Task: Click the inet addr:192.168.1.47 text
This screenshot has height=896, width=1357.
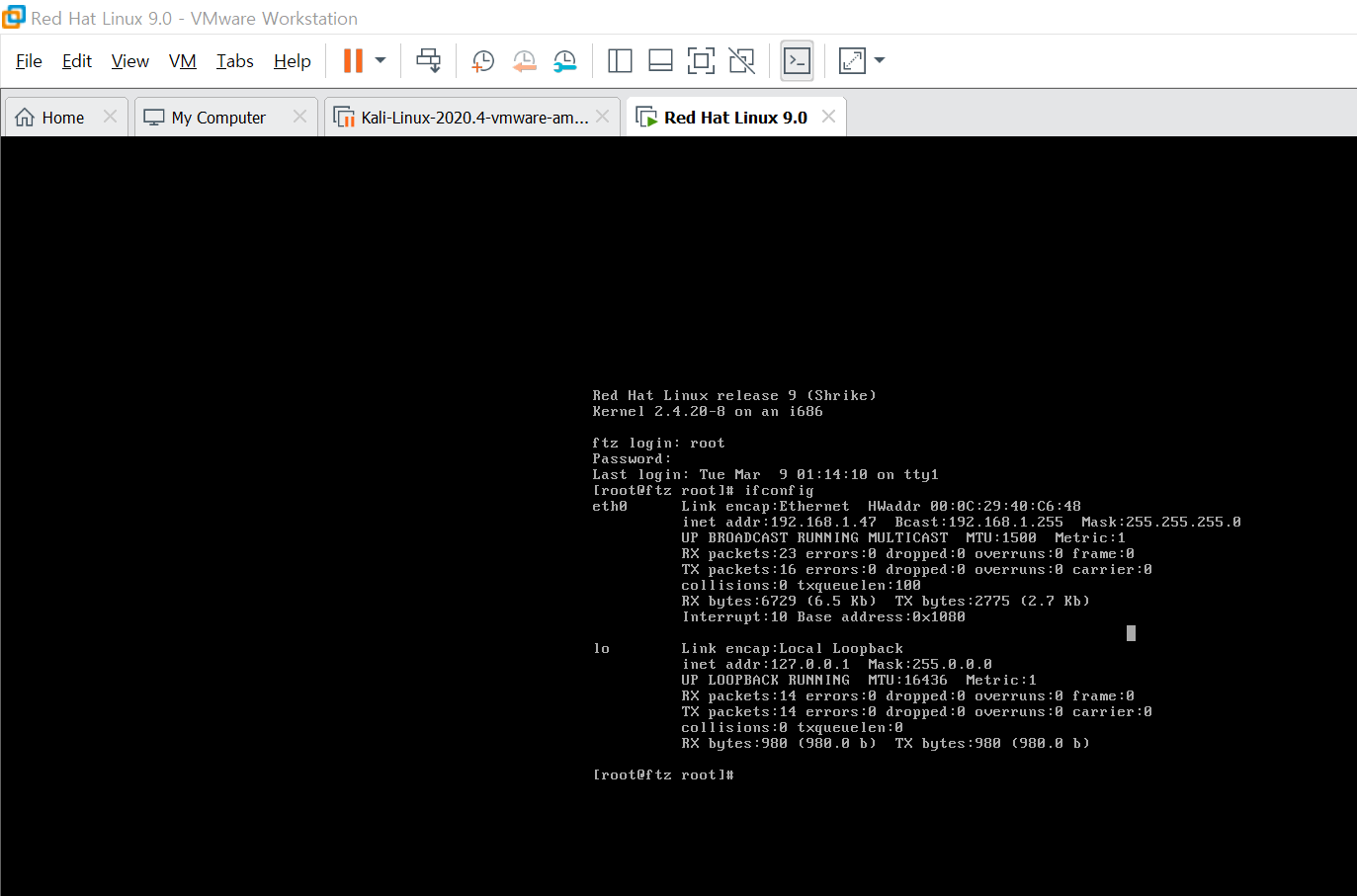Action: pyautogui.click(x=779, y=523)
